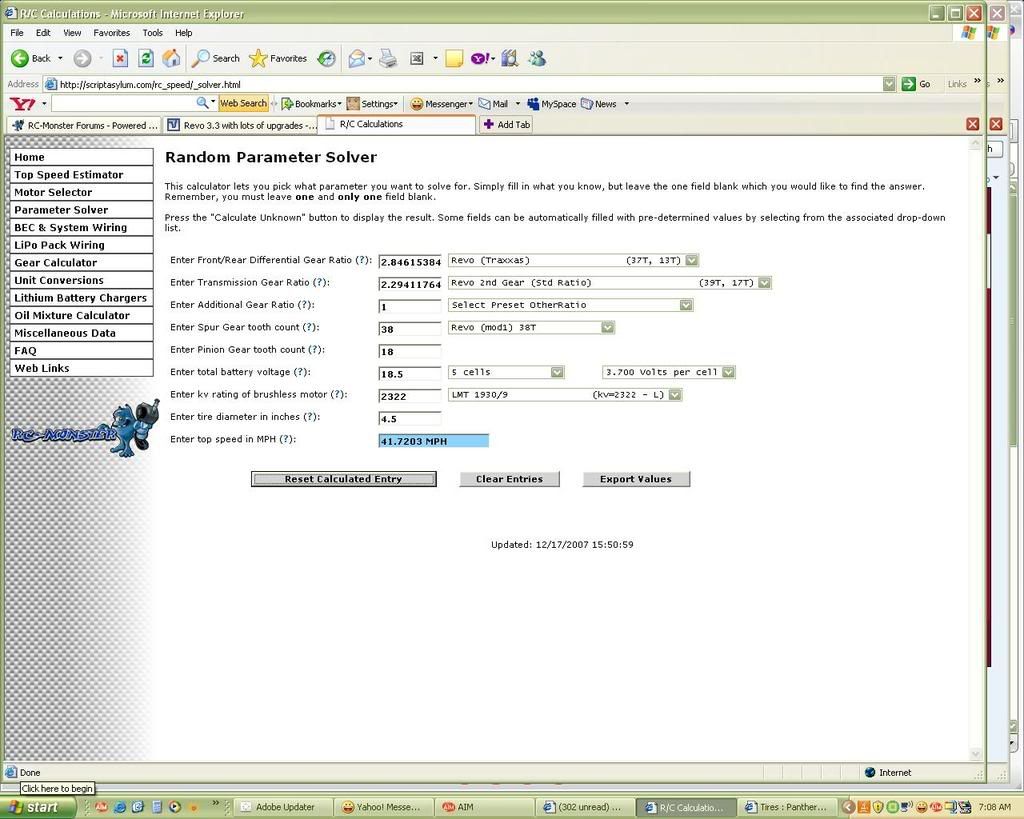Open the Yahoo Messenger toolbar button

[x=440, y=103]
